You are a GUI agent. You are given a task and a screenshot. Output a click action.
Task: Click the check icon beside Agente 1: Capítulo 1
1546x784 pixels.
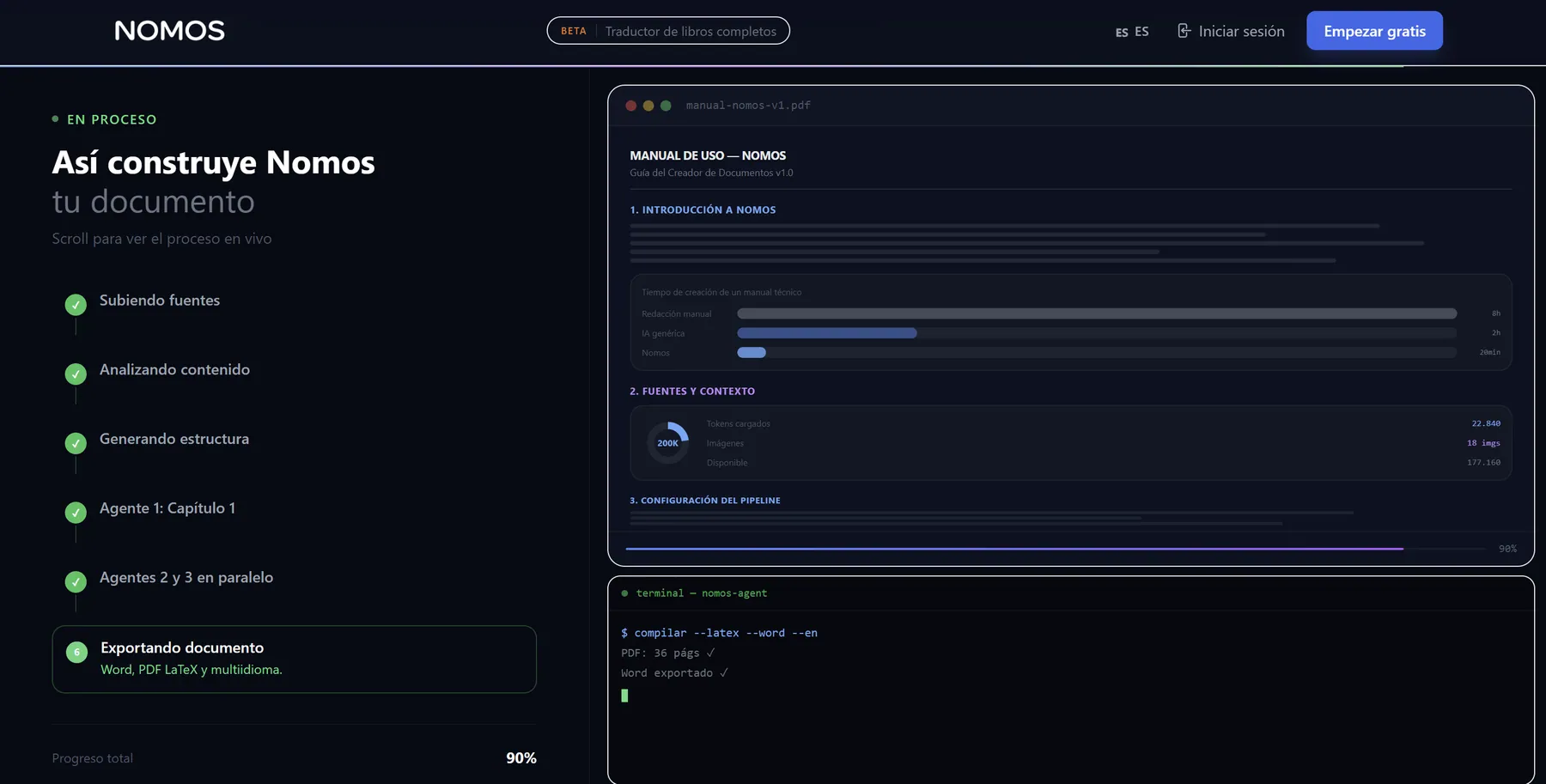(76, 513)
